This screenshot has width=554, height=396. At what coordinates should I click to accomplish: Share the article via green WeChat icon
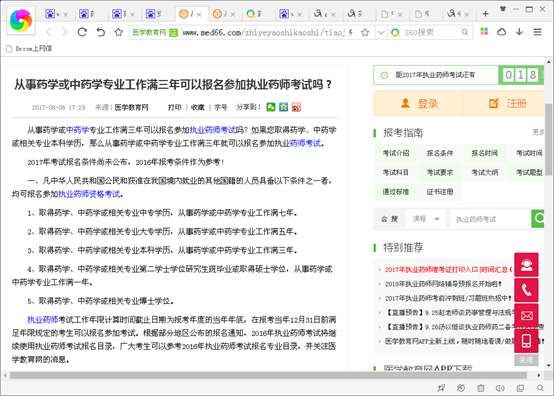[271, 107]
